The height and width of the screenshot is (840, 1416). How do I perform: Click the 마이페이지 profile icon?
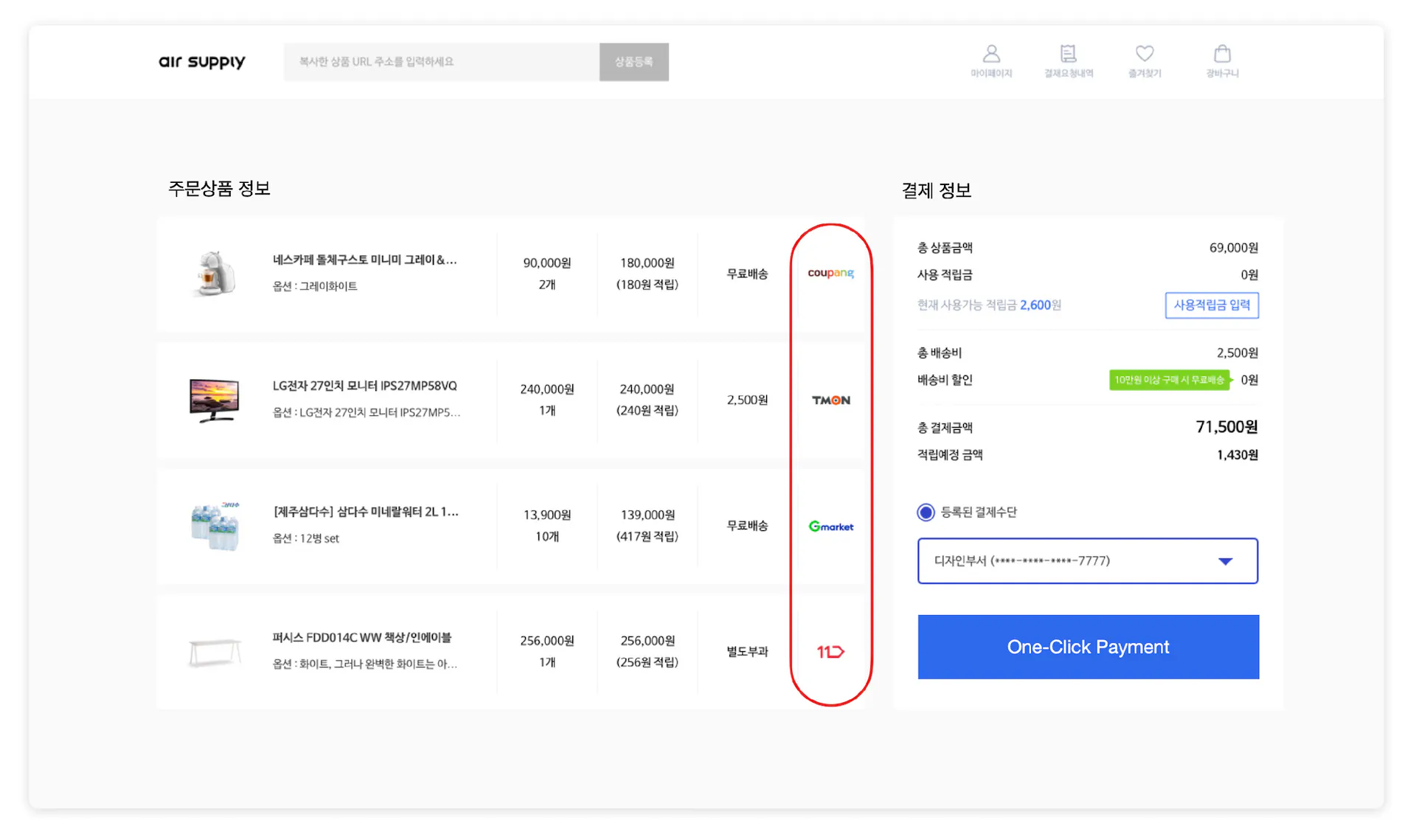pyautogui.click(x=991, y=53)
